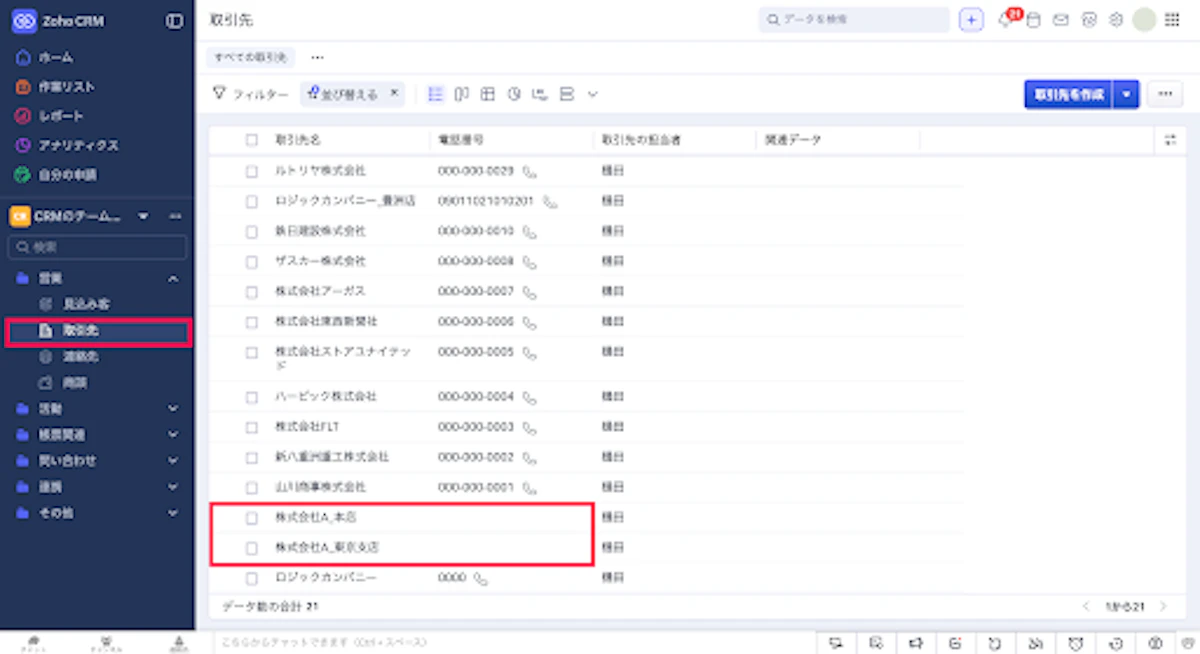Click the 取引先名 column header
This screenshot has height=654, width=1200.
click(297, 140)
